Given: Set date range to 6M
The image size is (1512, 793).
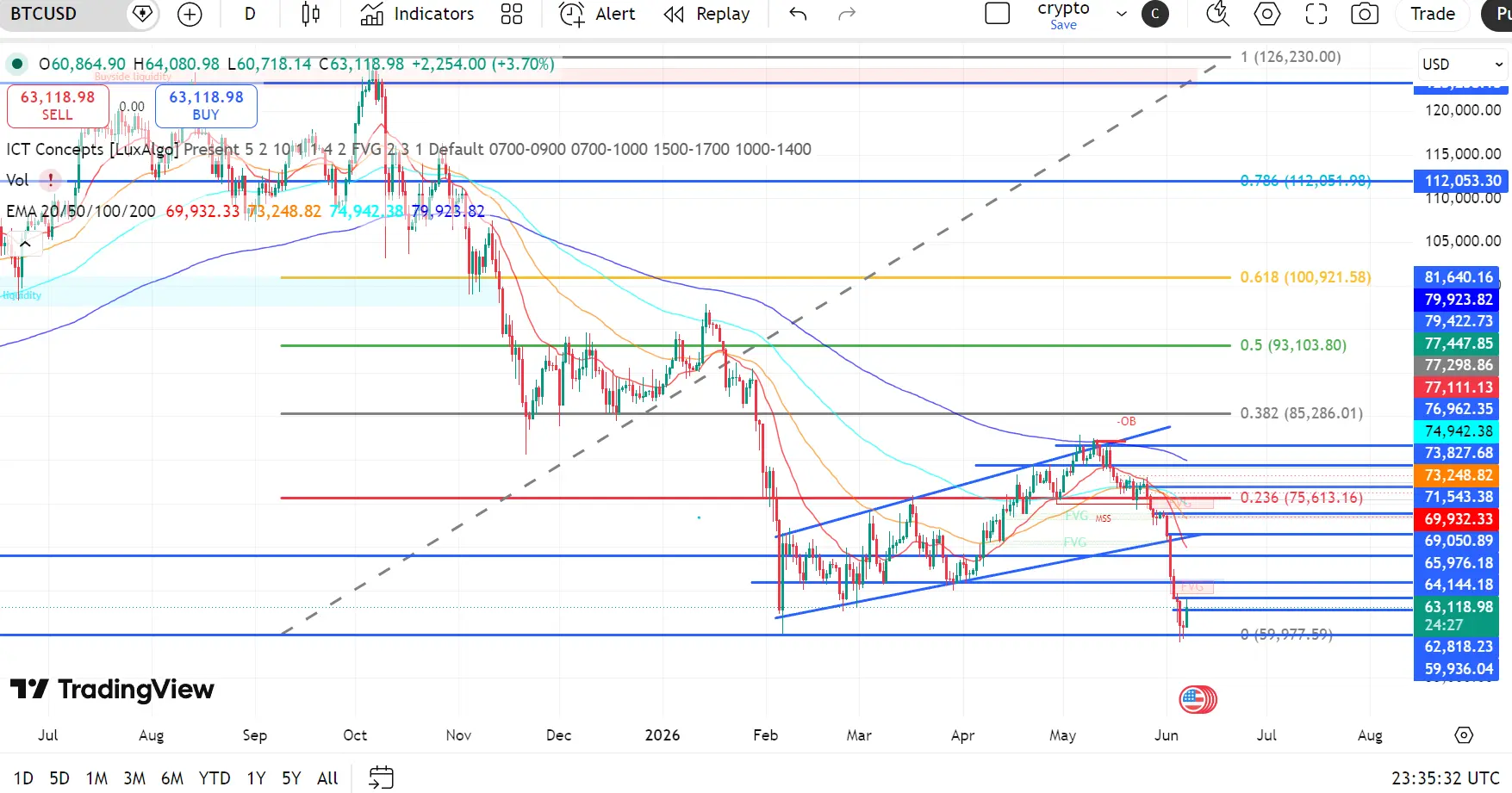Looking at the screenshot, I should (172, 778).
